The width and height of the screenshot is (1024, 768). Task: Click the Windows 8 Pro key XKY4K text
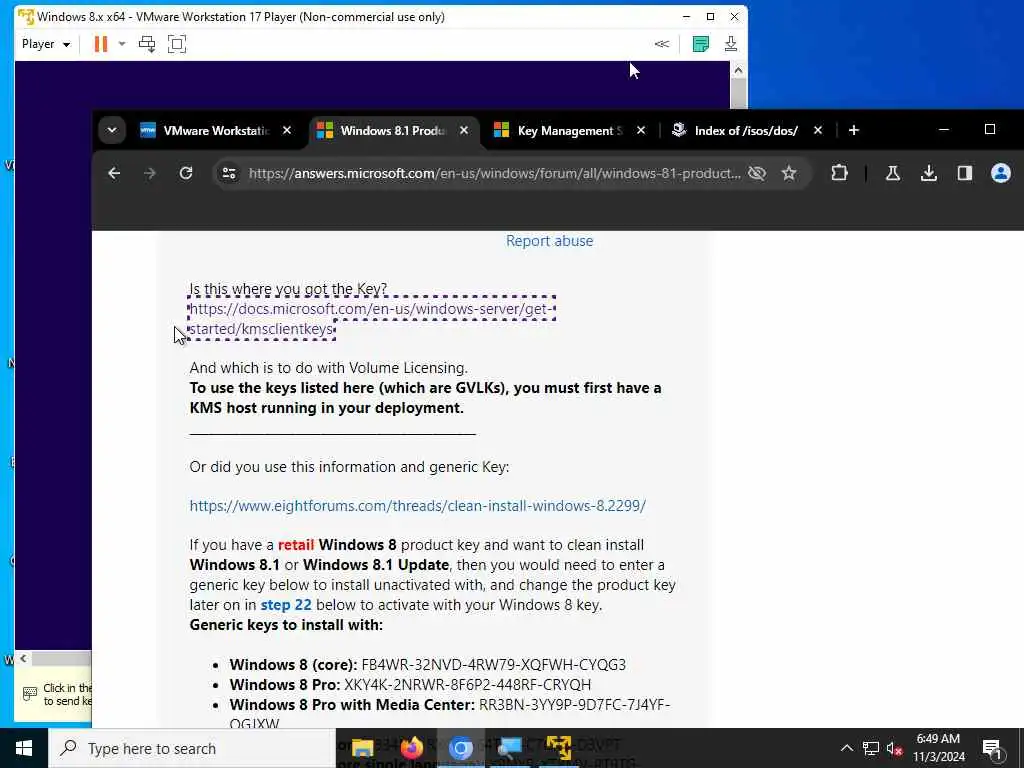[x=467, y=684]
